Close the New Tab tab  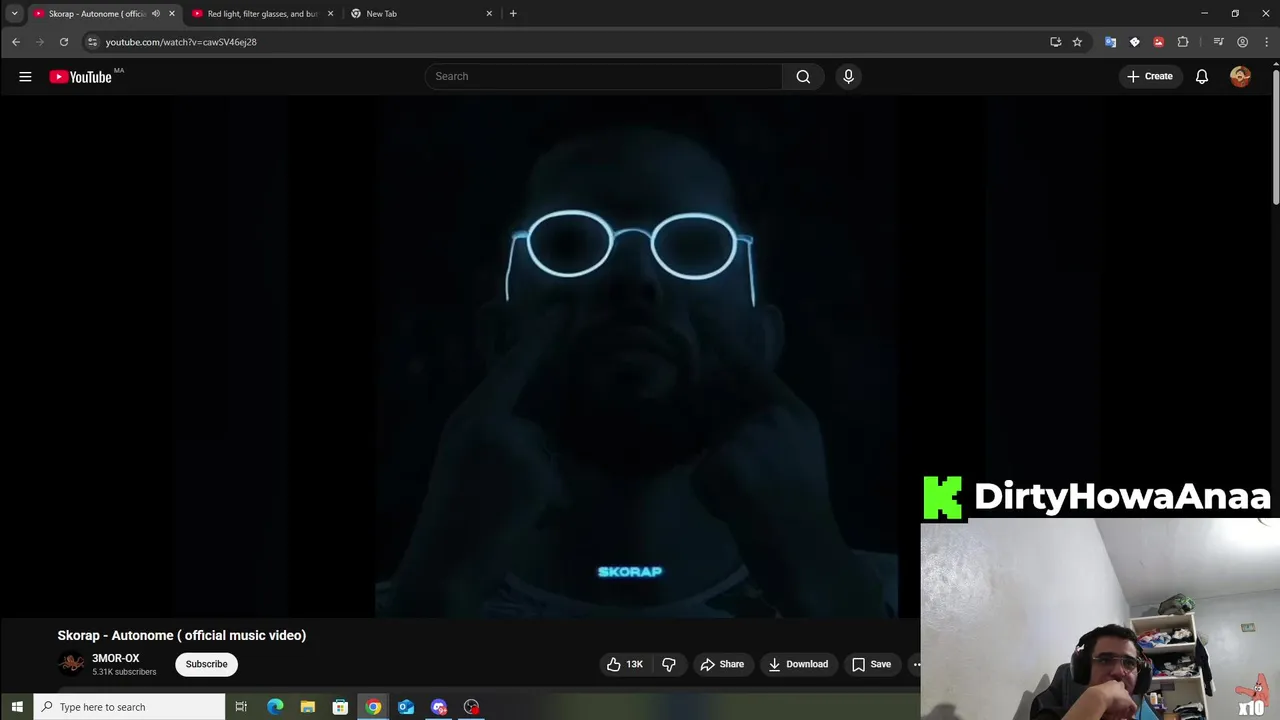tap(489, 14)
